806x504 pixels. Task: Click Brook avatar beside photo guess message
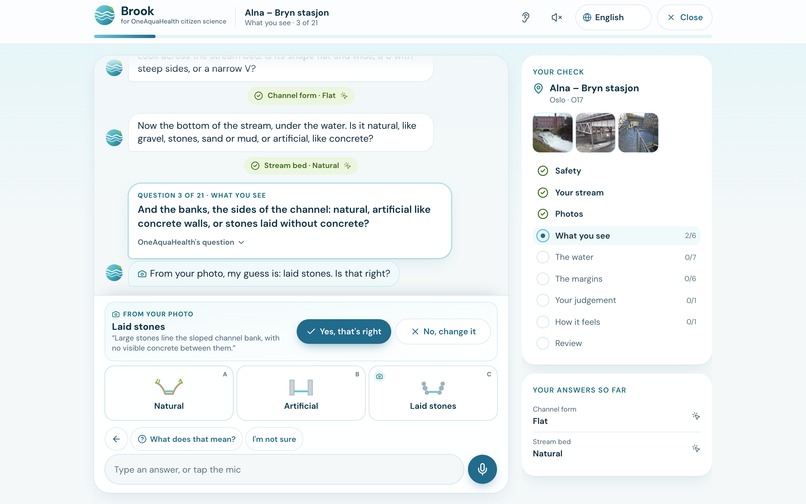coord(114,273)
